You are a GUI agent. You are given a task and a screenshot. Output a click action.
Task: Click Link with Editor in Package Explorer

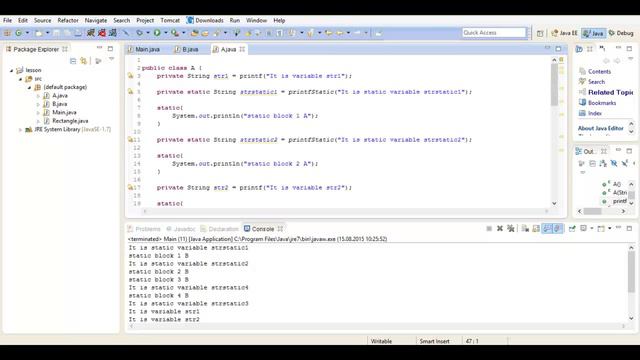[x=84, y=61]
